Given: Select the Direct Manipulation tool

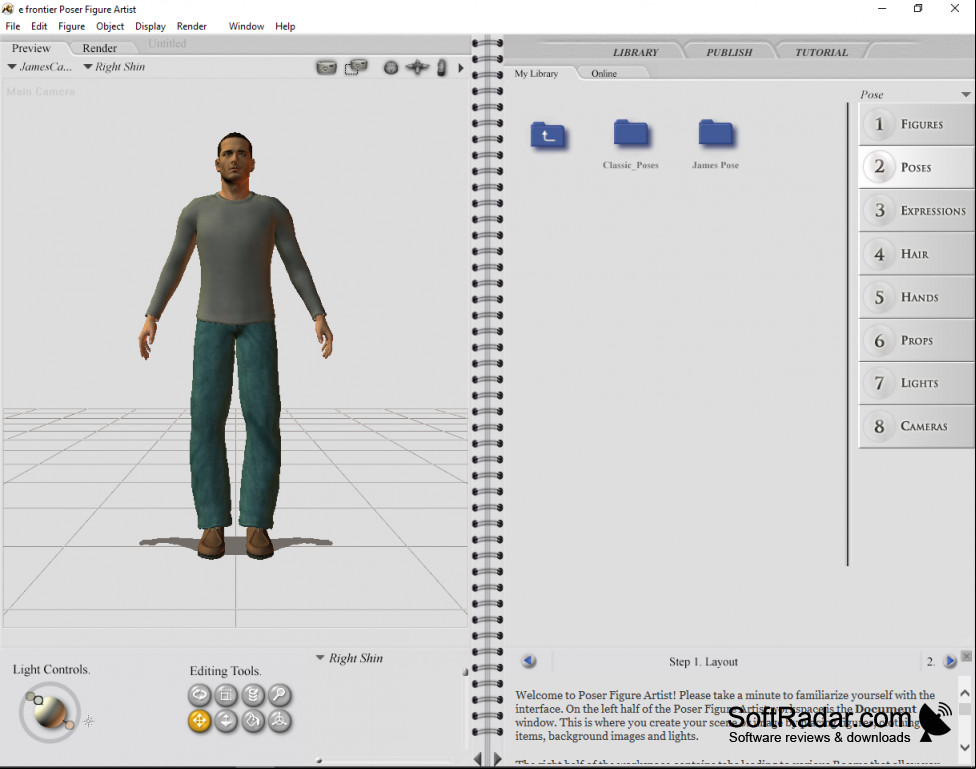Looking at the screenshot, I should 279,720.
